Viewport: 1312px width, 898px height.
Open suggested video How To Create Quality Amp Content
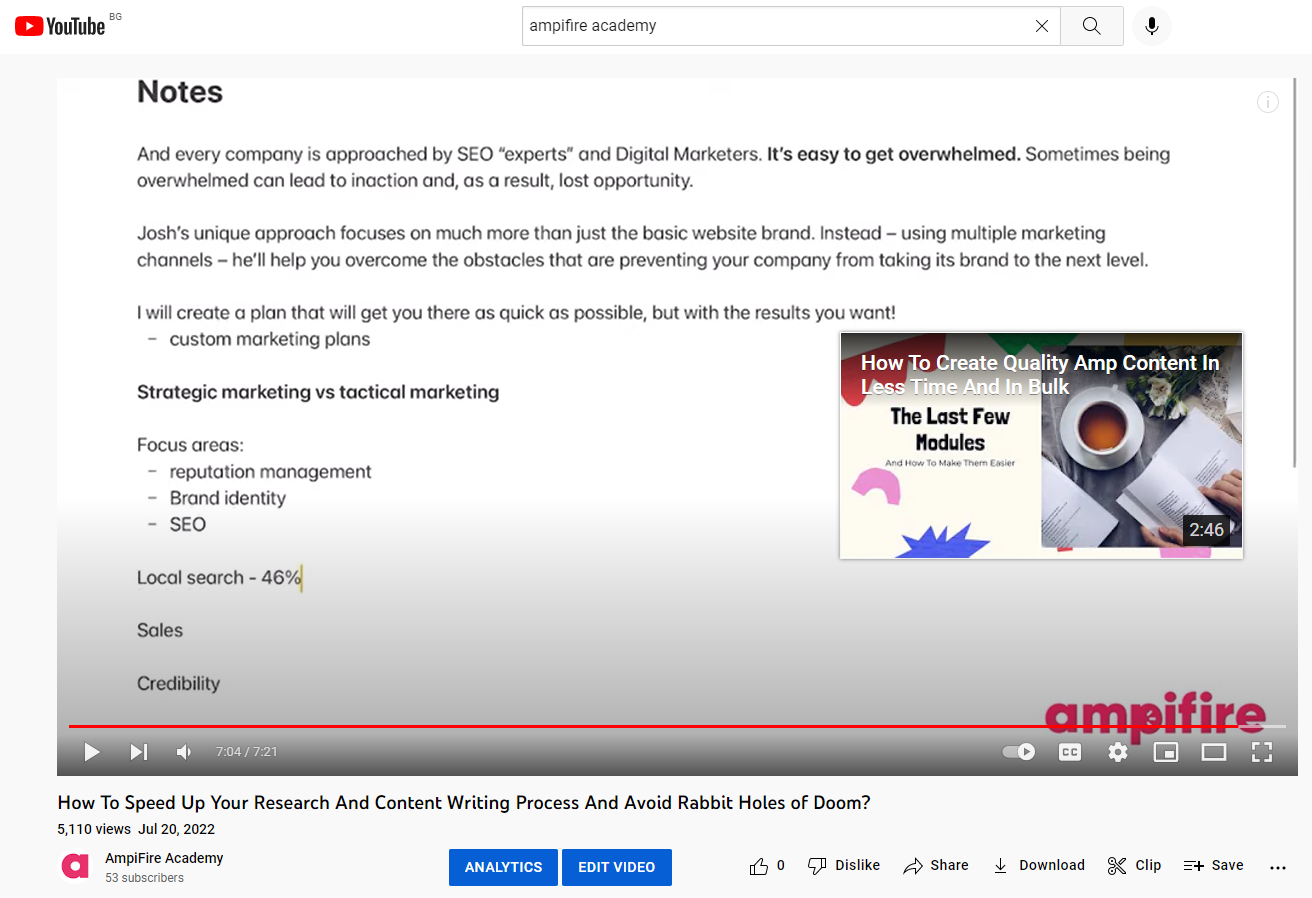1041,445
